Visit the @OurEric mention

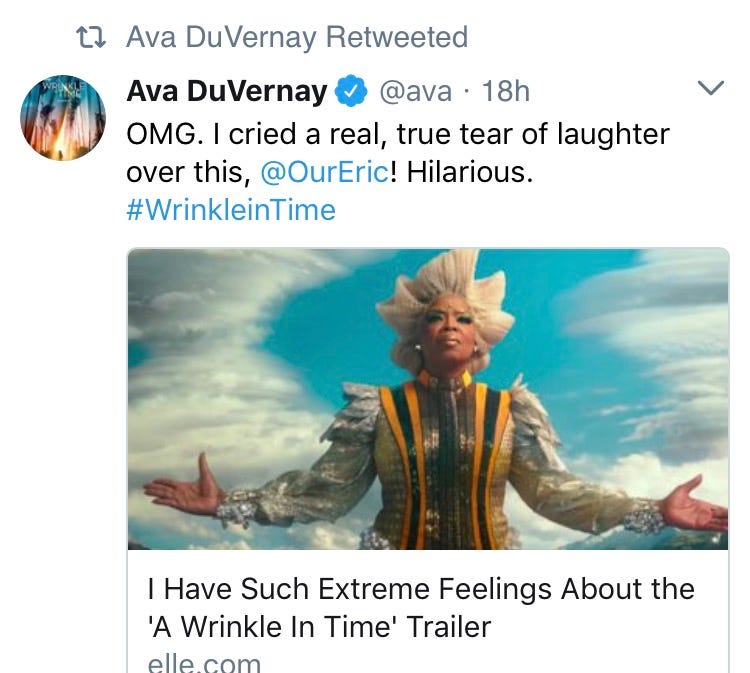tap(324, 172)
